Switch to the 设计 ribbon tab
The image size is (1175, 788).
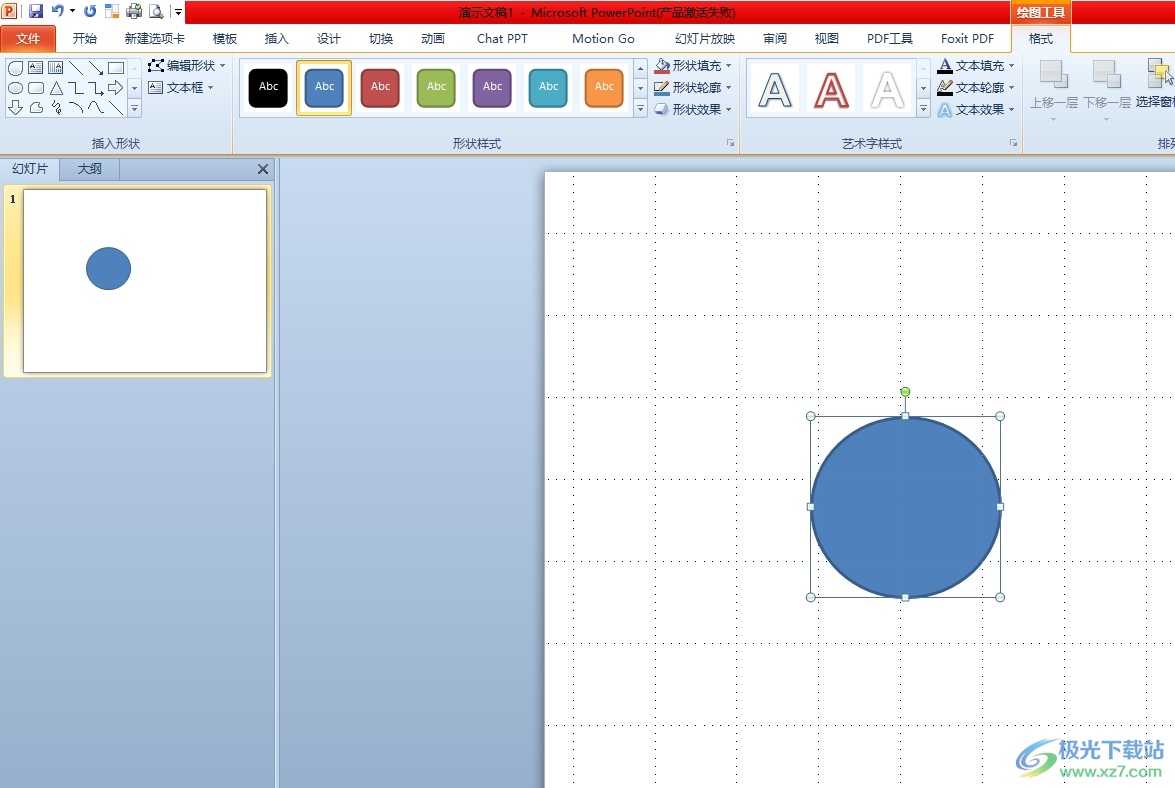[328, 38]
